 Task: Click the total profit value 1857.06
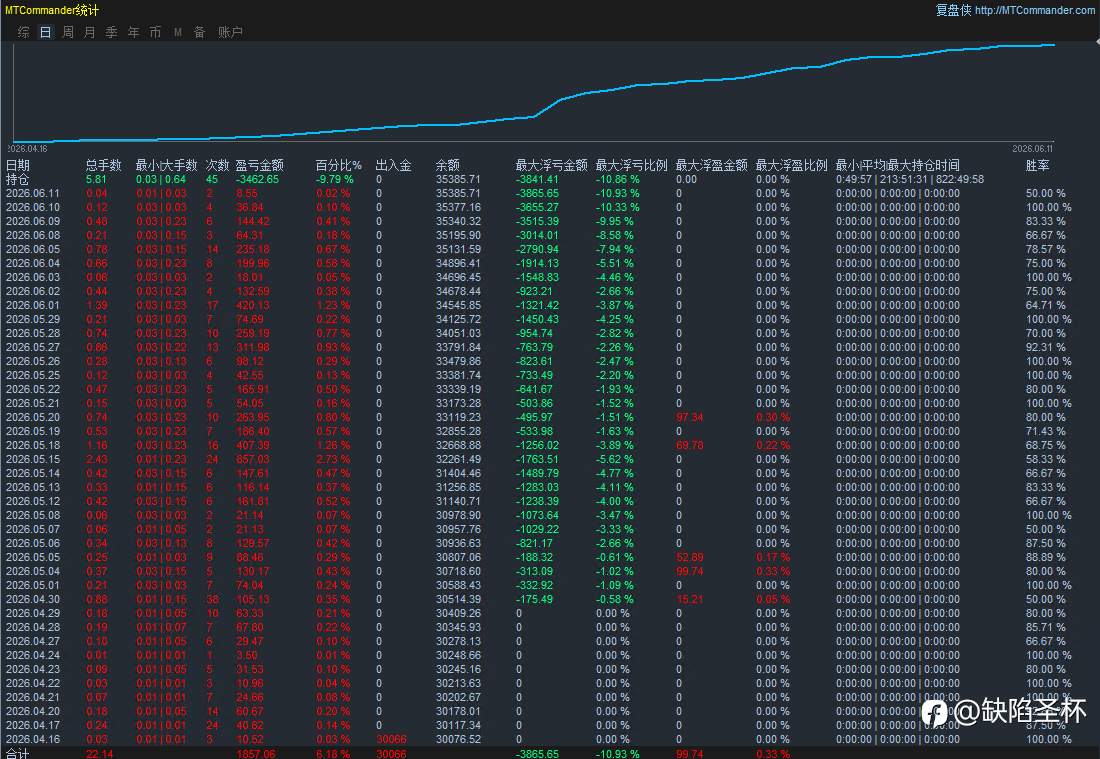(256, 754)
